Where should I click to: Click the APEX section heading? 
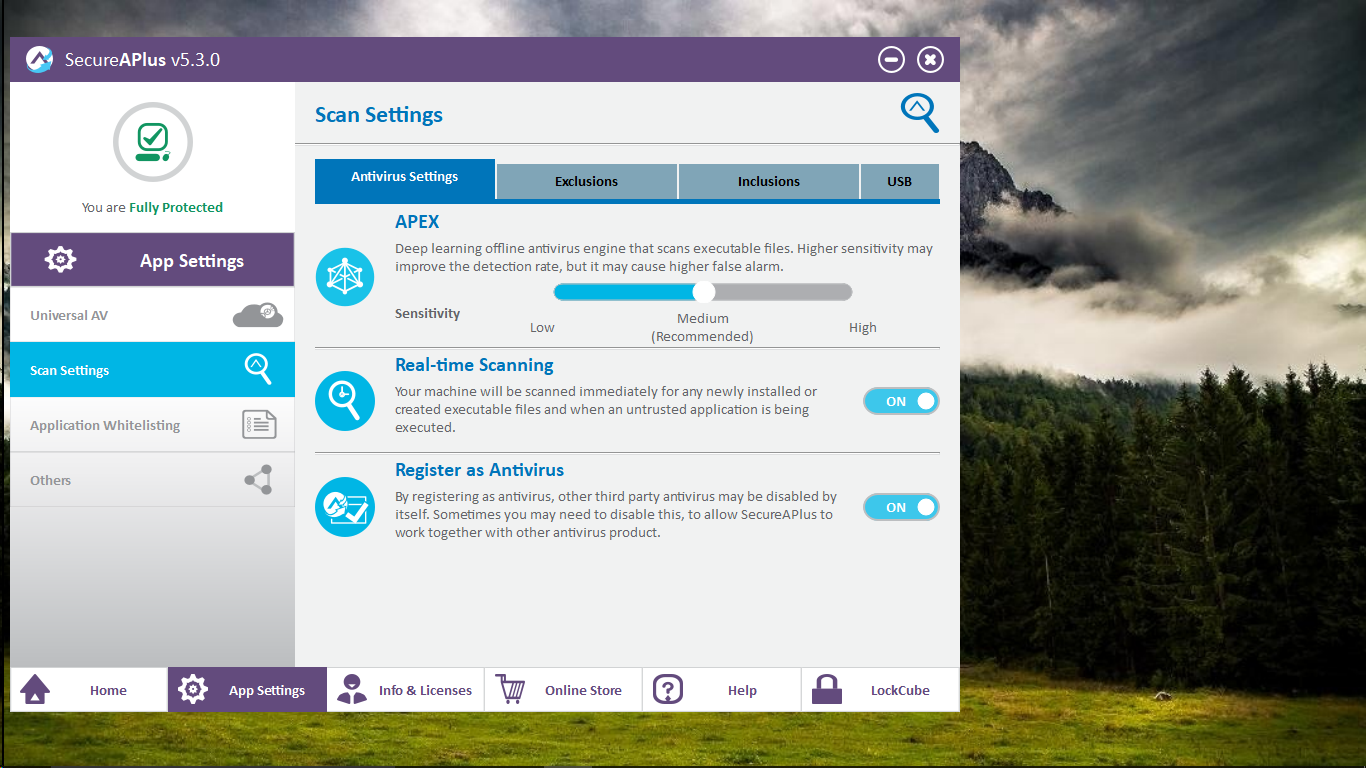click(417, 222)
